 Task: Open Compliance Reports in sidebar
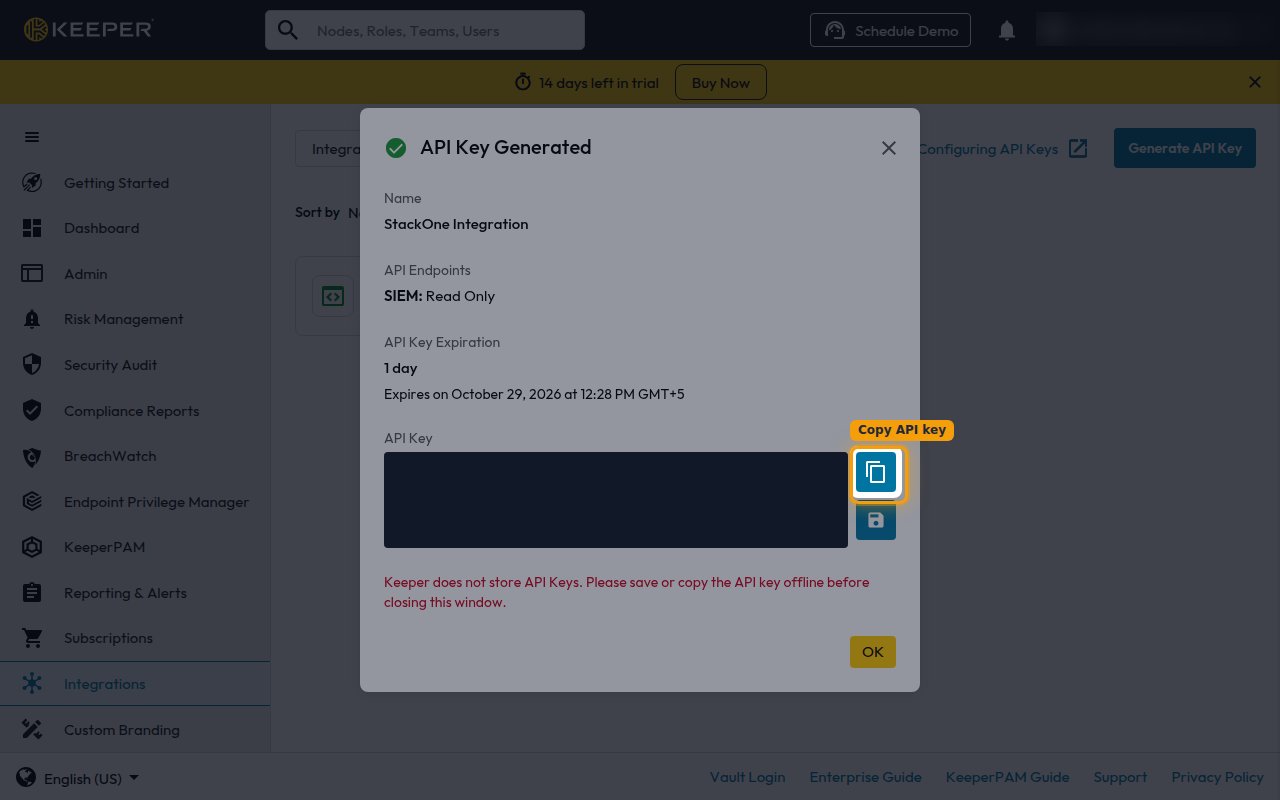[135, 411]
